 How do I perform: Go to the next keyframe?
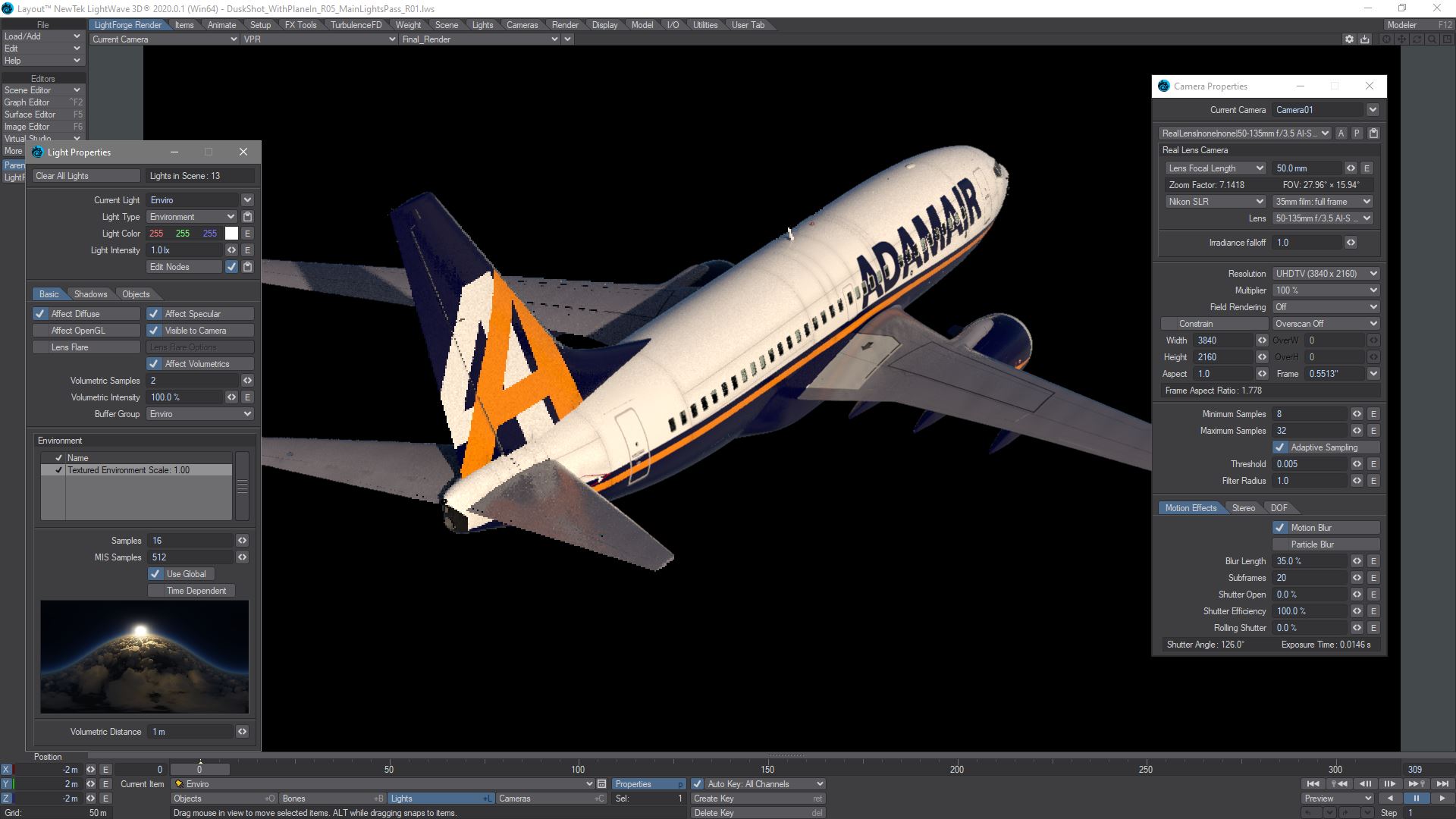pos(1417,784)
